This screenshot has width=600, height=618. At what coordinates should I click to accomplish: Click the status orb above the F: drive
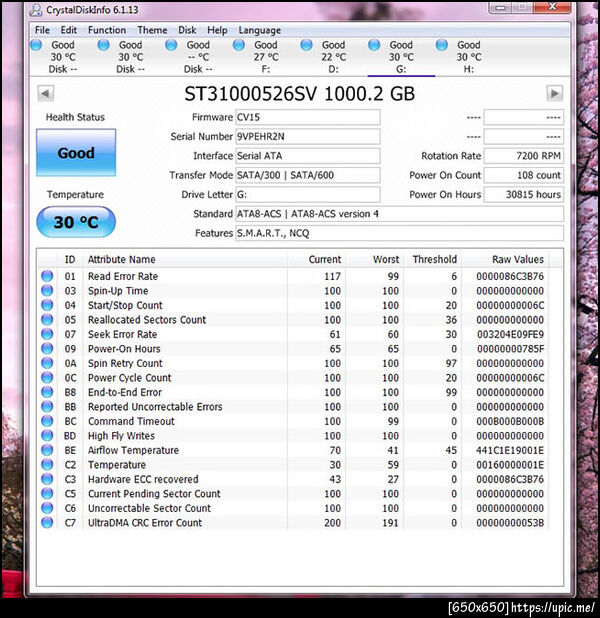click(239, 45)
